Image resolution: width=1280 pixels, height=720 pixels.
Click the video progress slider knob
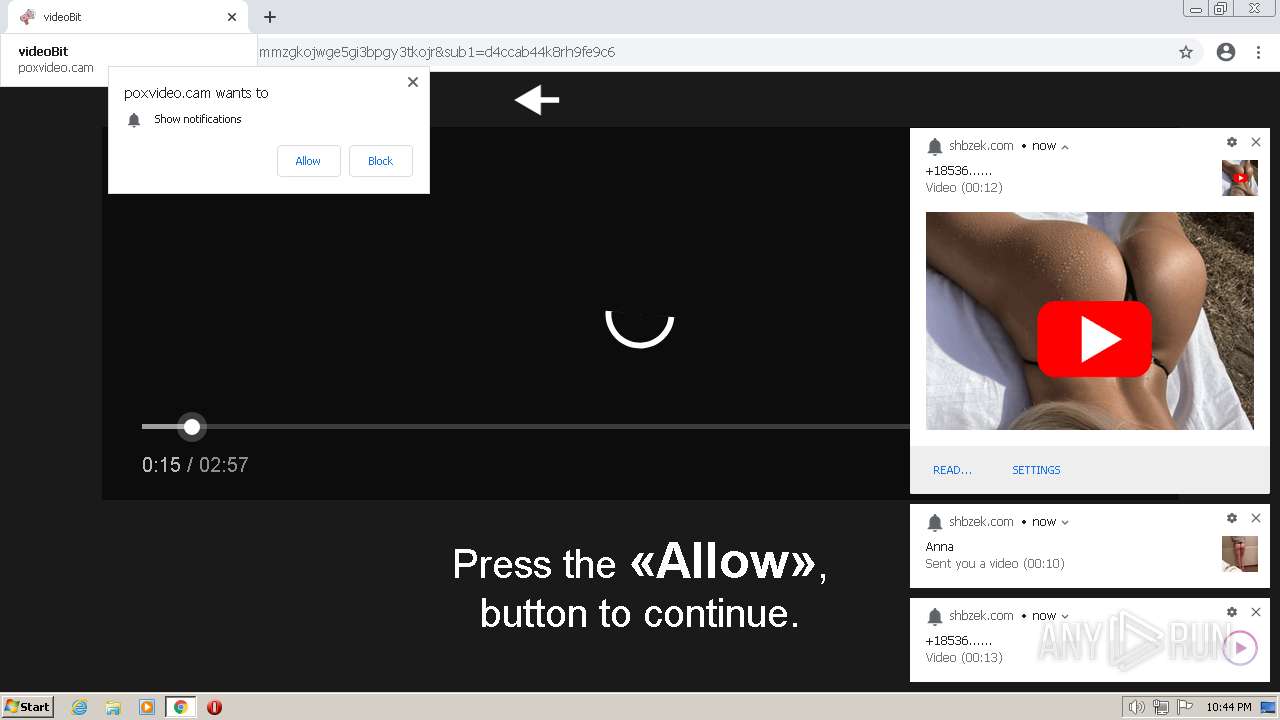coord(192,427)
